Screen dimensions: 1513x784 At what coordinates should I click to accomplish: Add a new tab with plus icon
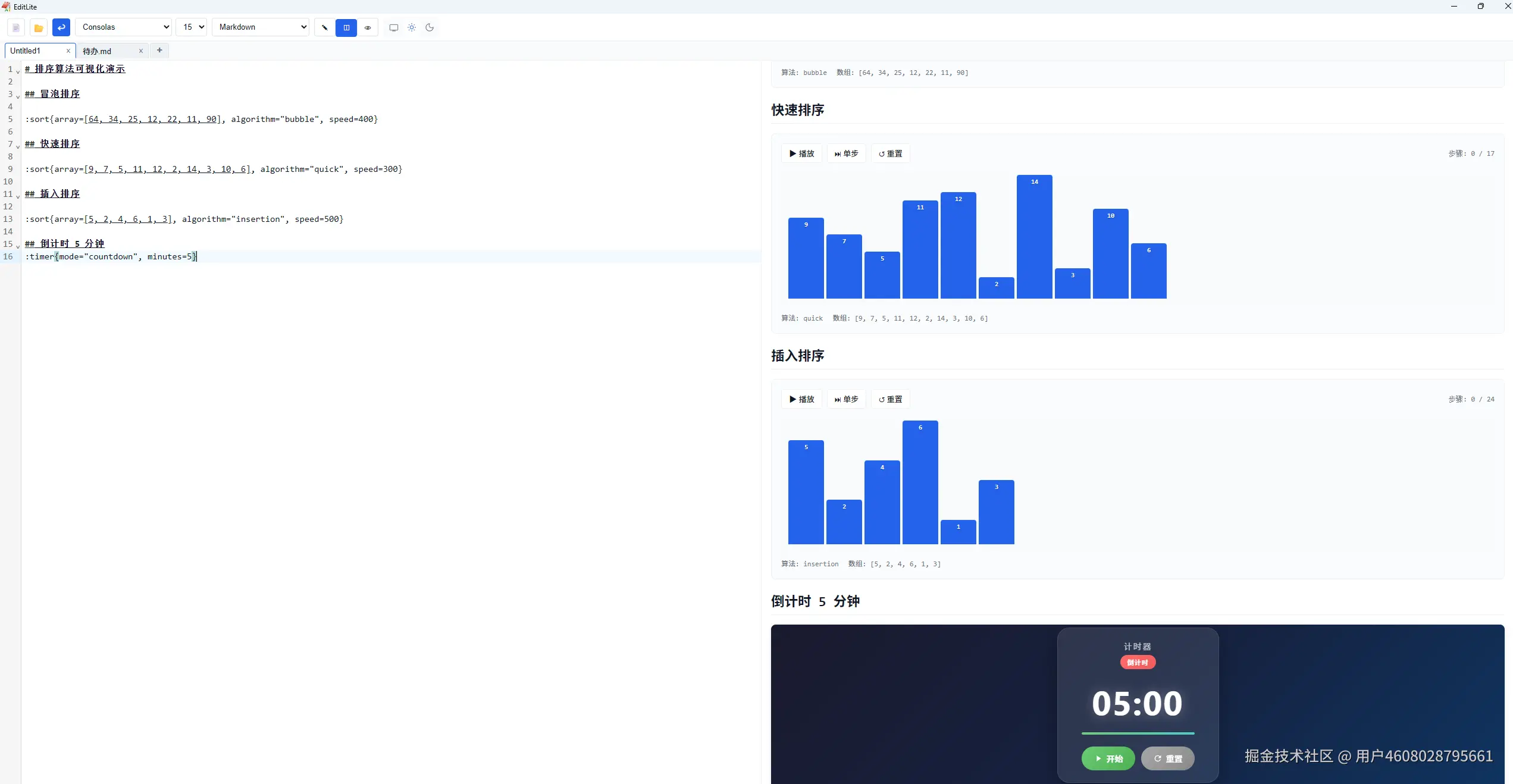point(159,51)
